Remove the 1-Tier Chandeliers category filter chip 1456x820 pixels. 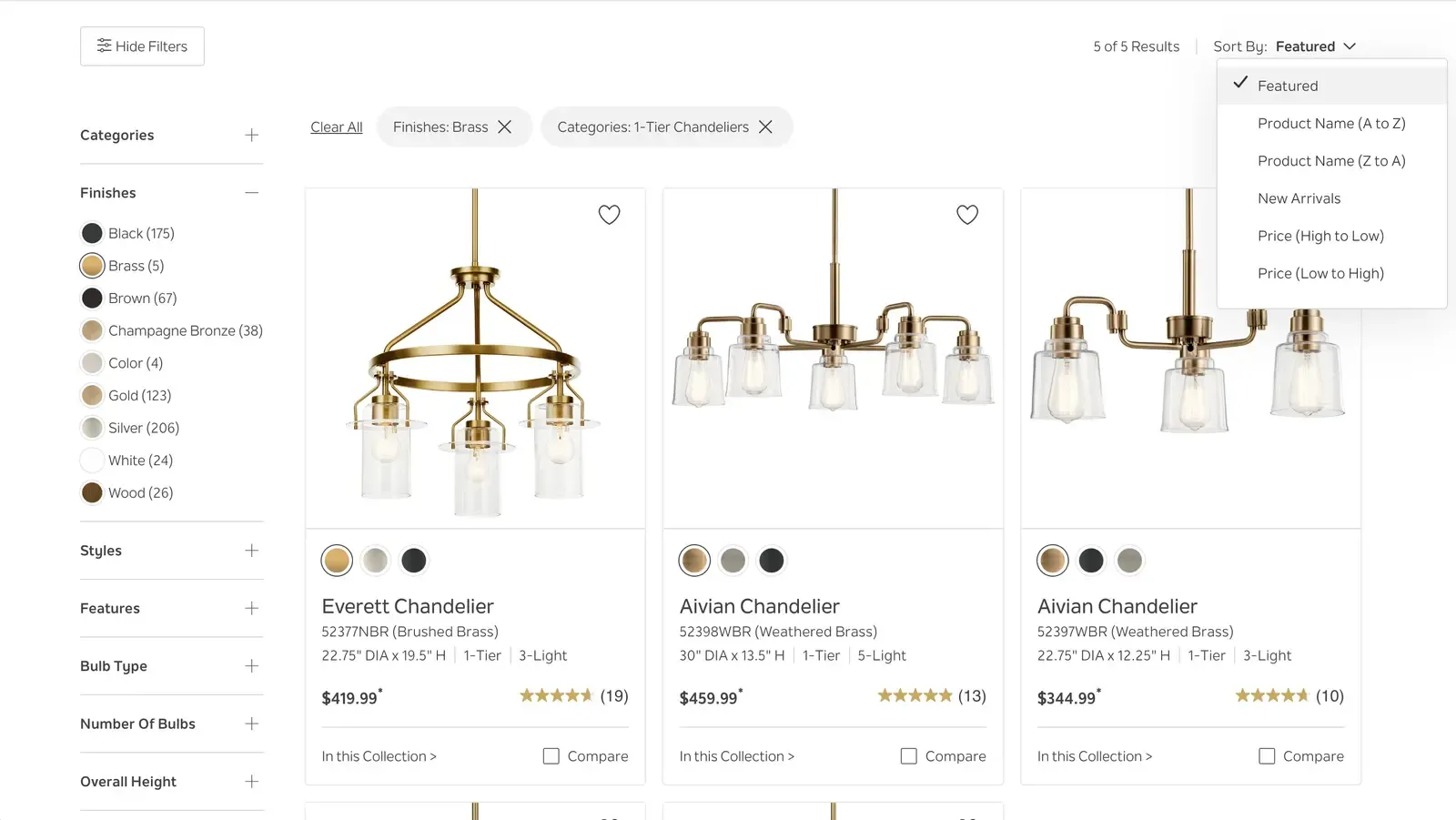coord(765,127)
